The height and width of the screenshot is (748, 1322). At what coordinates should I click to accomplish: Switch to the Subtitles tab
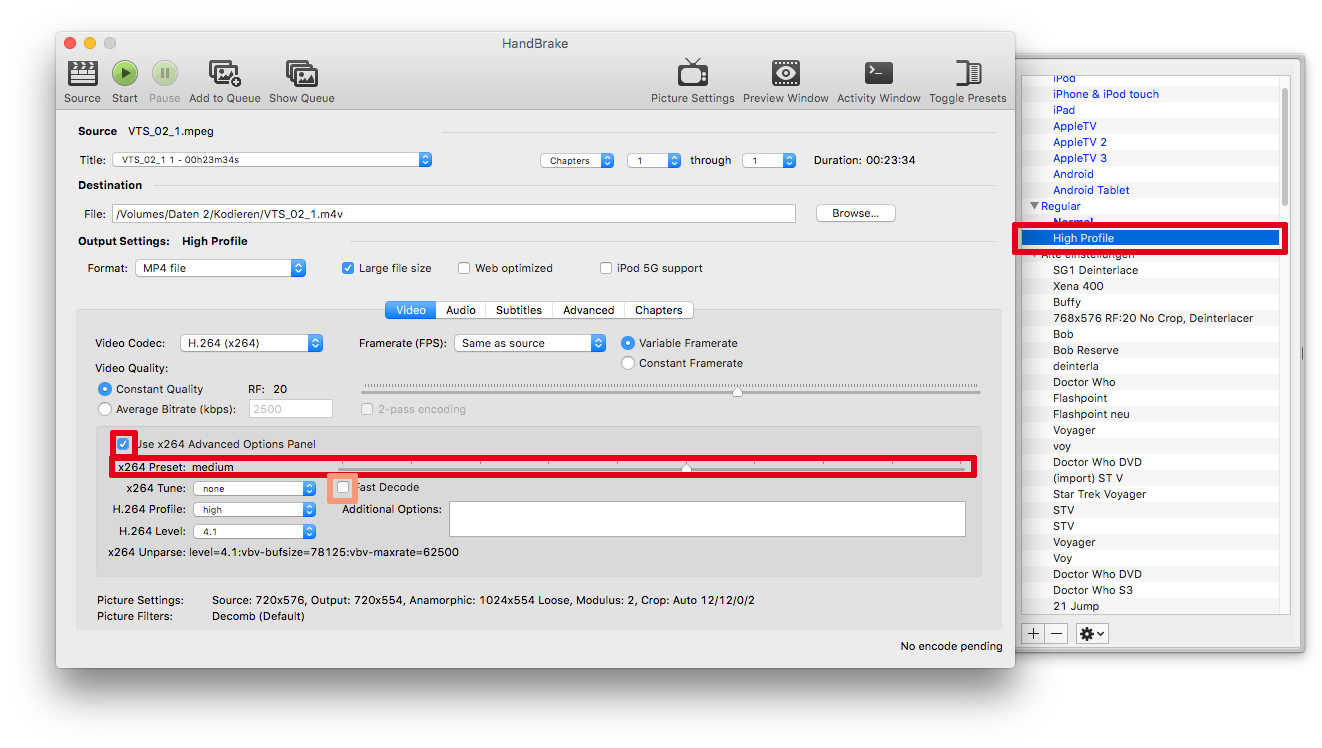click(519, 310)
